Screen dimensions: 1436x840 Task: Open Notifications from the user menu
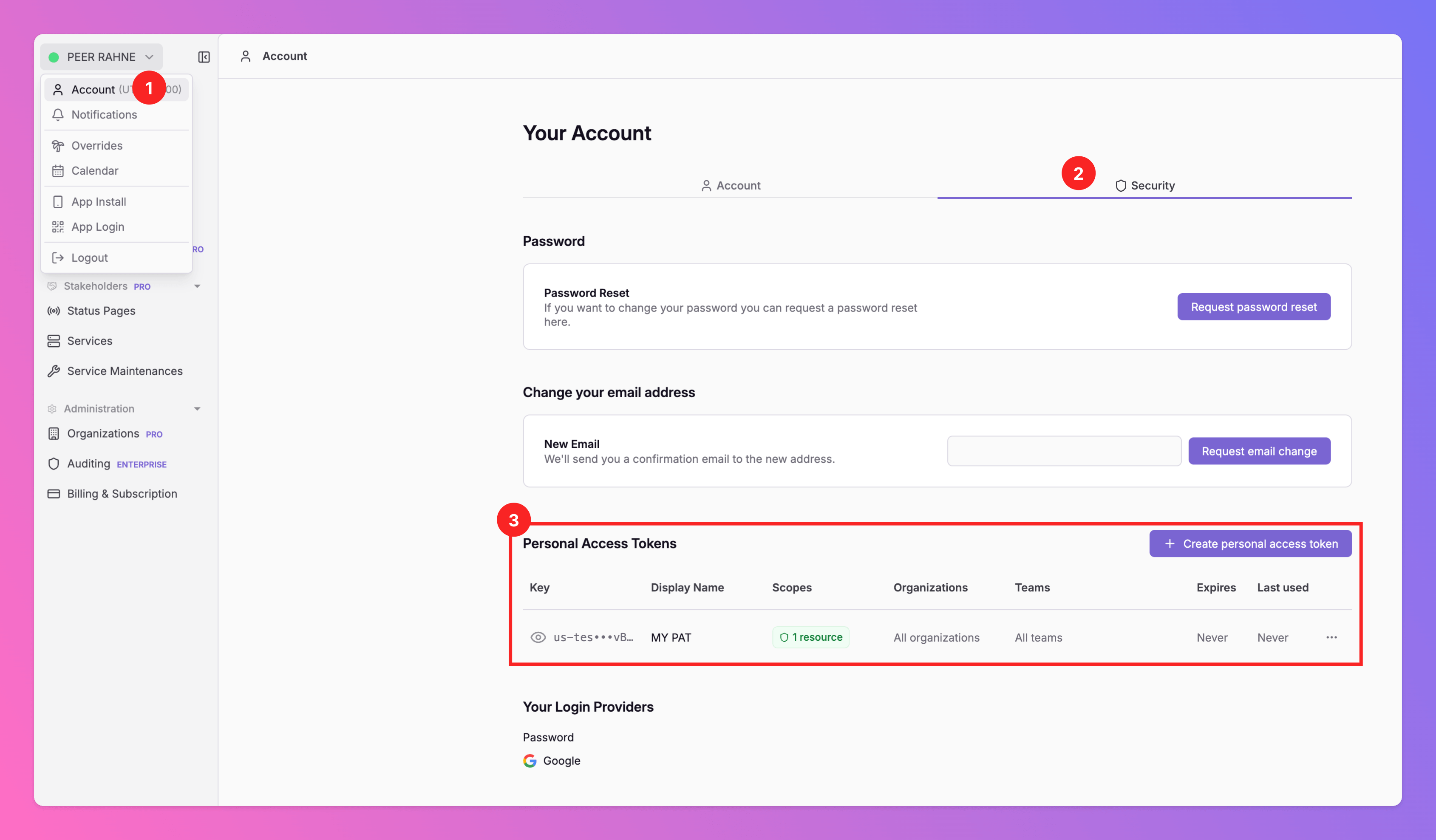click(x=116, y=115)
